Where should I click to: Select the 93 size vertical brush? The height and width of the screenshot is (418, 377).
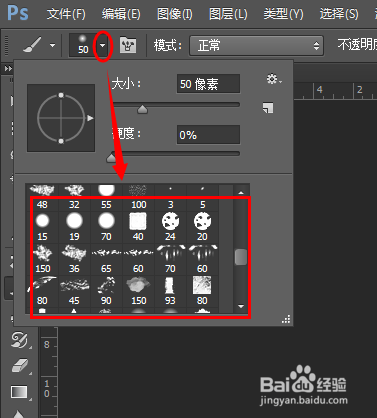[170, 291]
